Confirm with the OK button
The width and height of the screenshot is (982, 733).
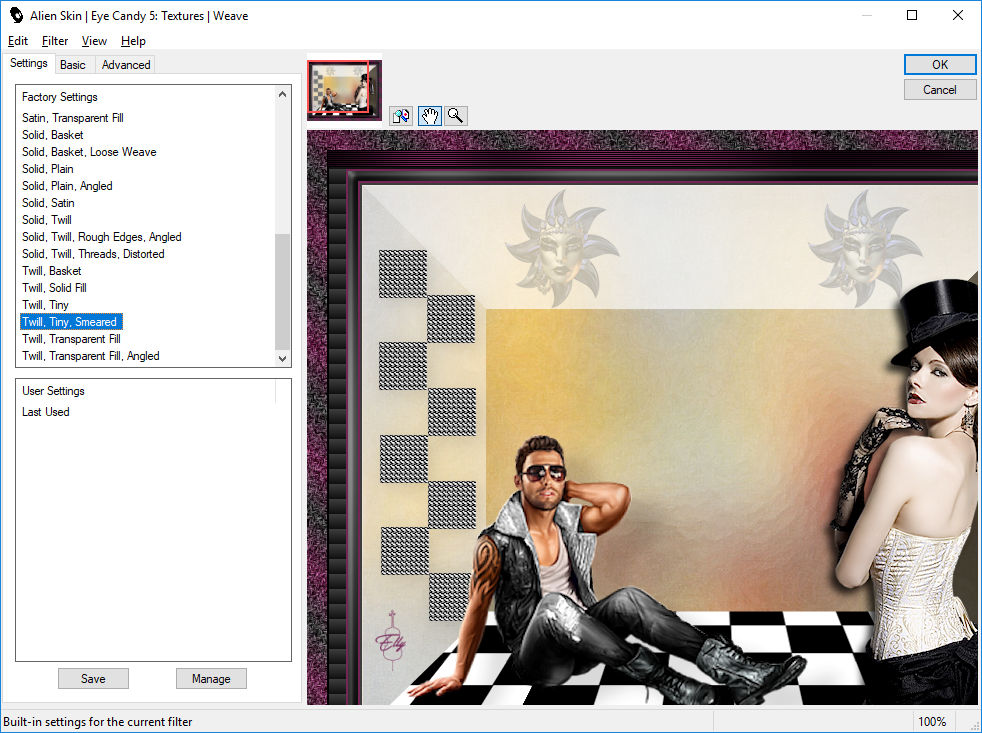click(939, 65)
